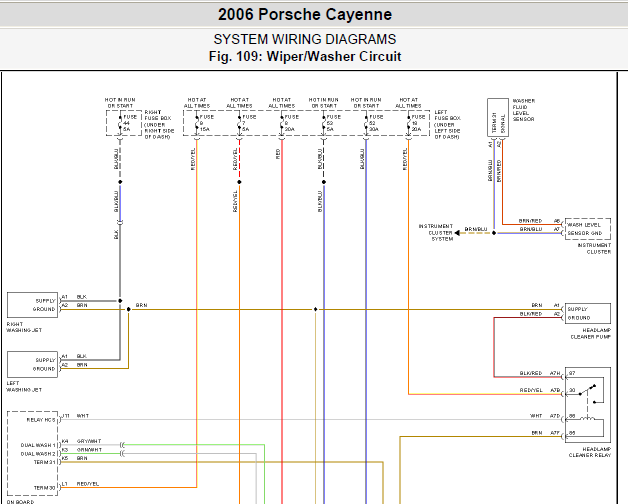The image size is (628, 504).
Task: Click the '2006 Porsche Cayenne' title
Action: coord(305,14)
